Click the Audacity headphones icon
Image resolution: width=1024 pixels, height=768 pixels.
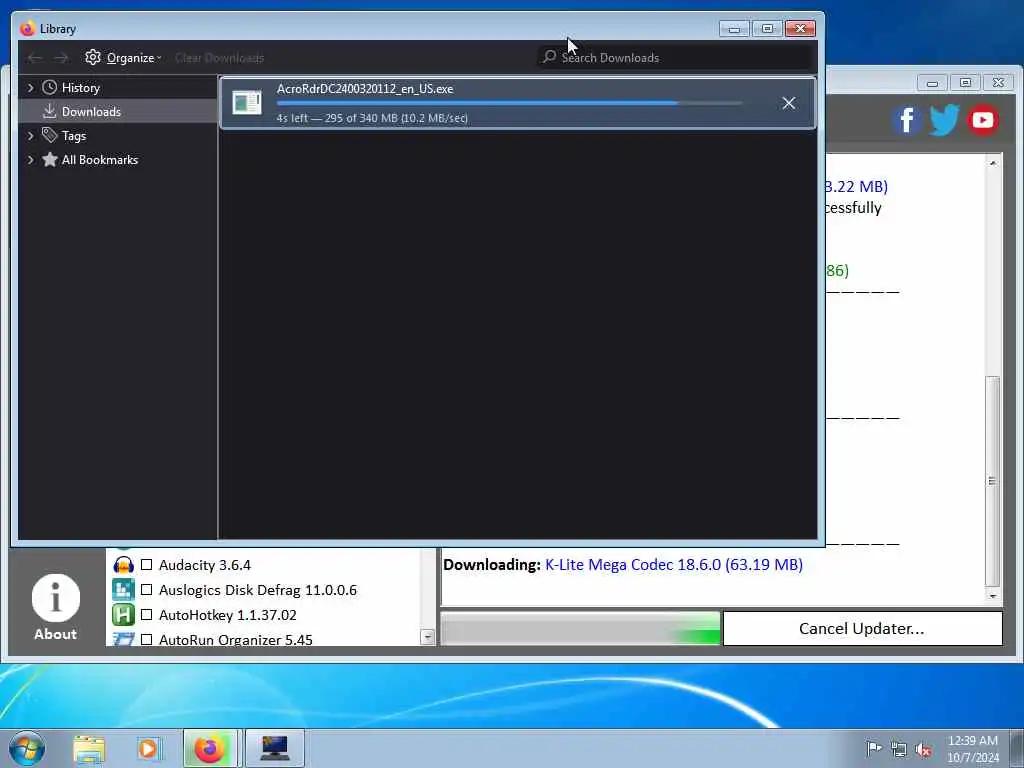[123, 565]
